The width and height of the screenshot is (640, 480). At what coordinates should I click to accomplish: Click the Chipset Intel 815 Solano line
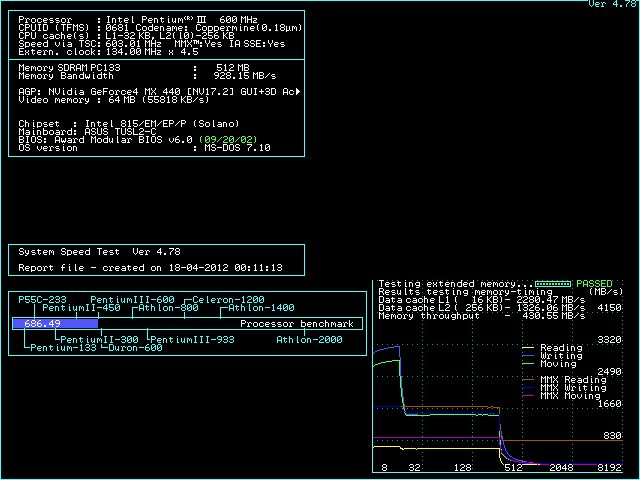pyautogui.click(x=129, y=124)
